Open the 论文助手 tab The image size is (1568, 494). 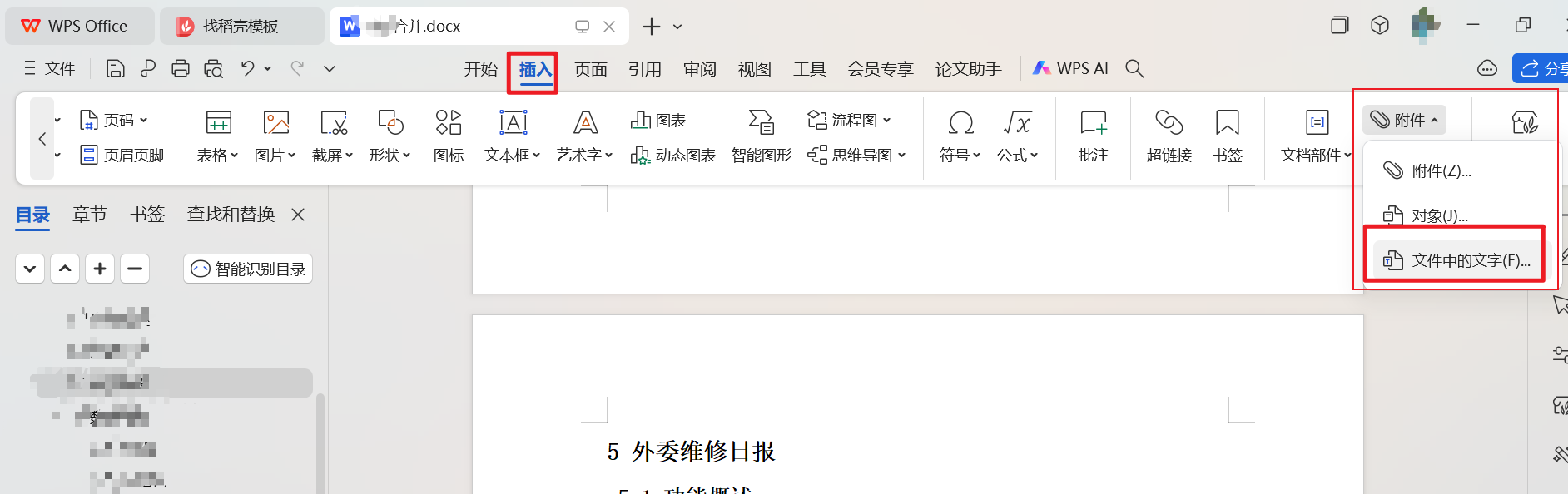click(x=969, y=69)
